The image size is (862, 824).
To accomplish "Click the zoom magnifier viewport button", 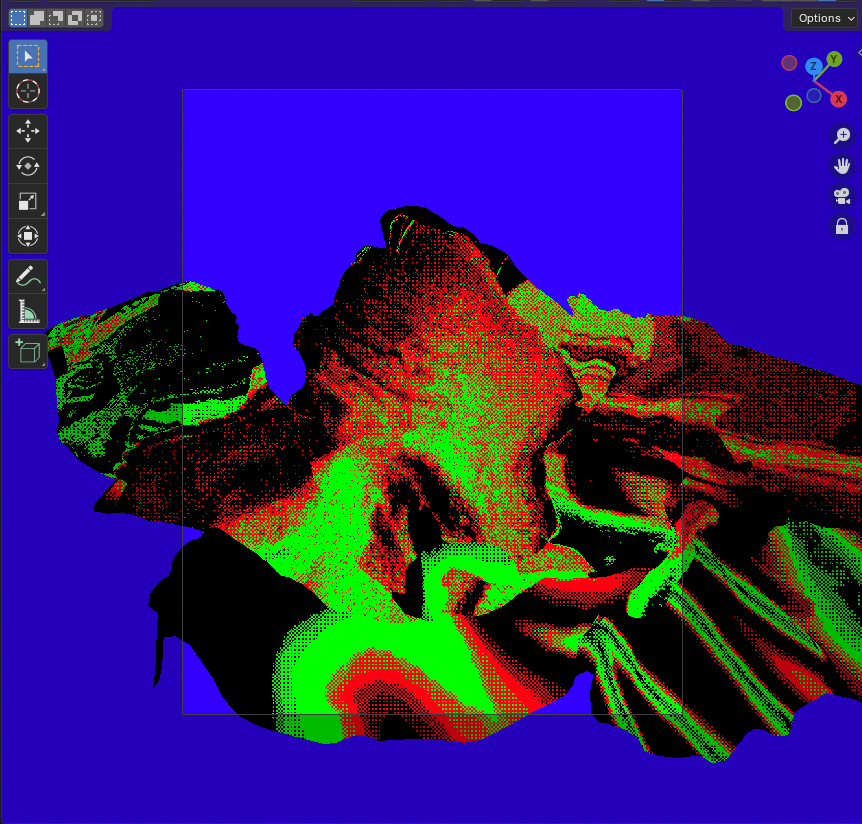I will [x=842, y=135].
